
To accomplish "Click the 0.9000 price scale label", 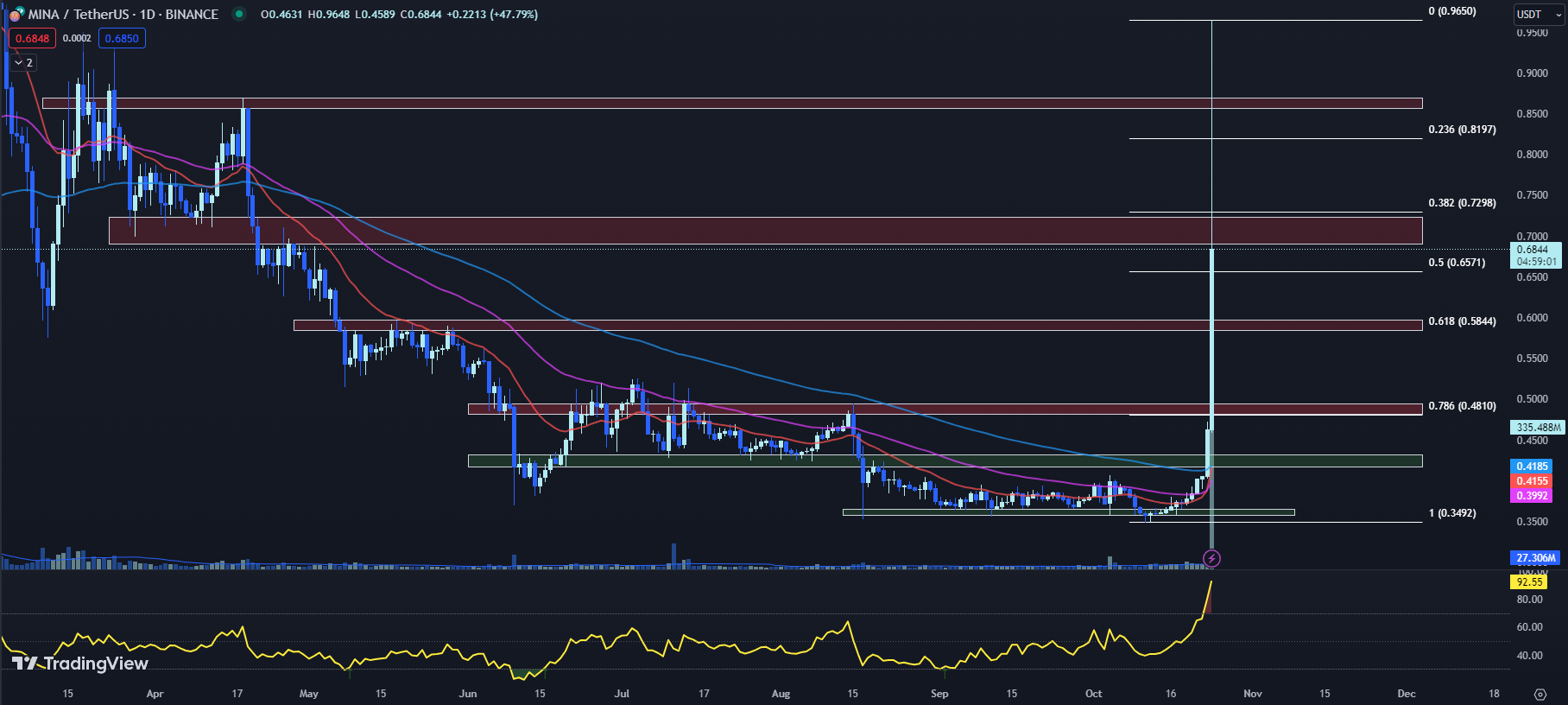I will point(1533,73).
